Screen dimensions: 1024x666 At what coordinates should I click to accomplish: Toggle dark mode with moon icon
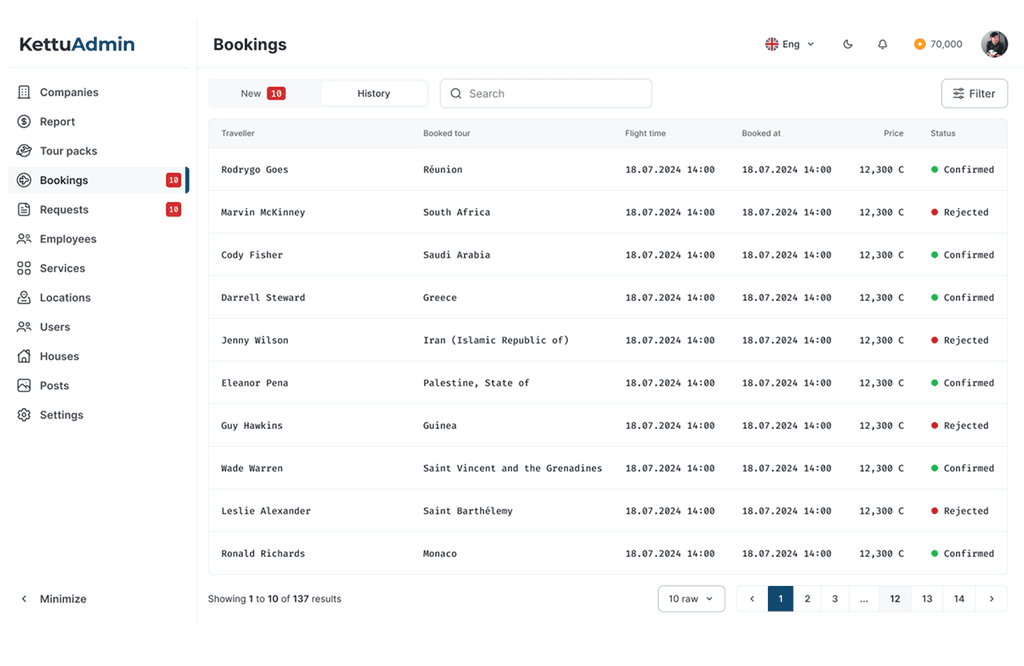848,44
